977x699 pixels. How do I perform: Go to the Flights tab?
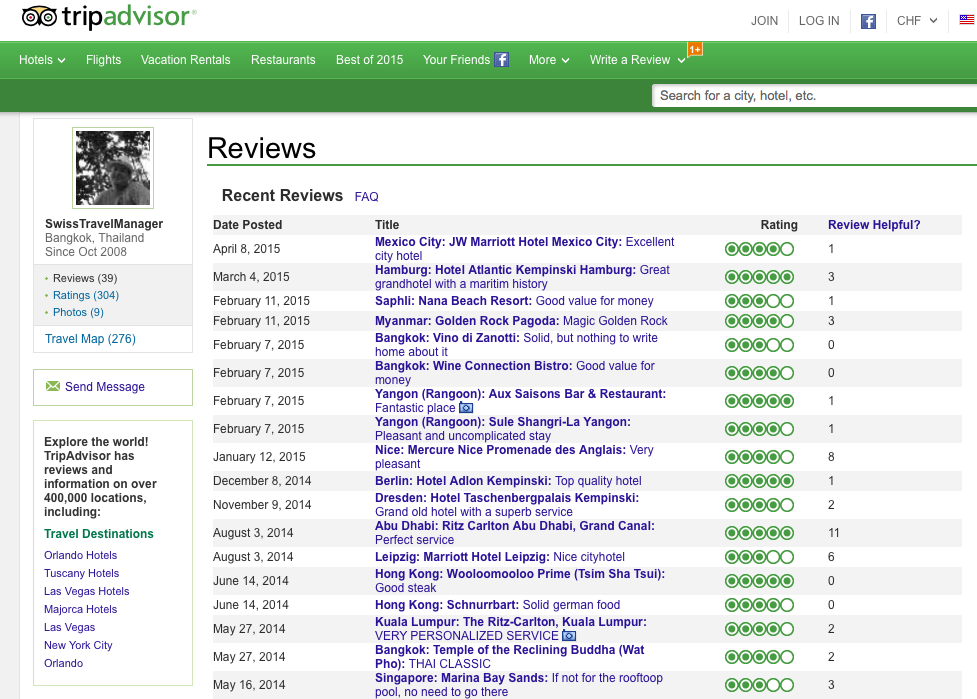point(103,60)
